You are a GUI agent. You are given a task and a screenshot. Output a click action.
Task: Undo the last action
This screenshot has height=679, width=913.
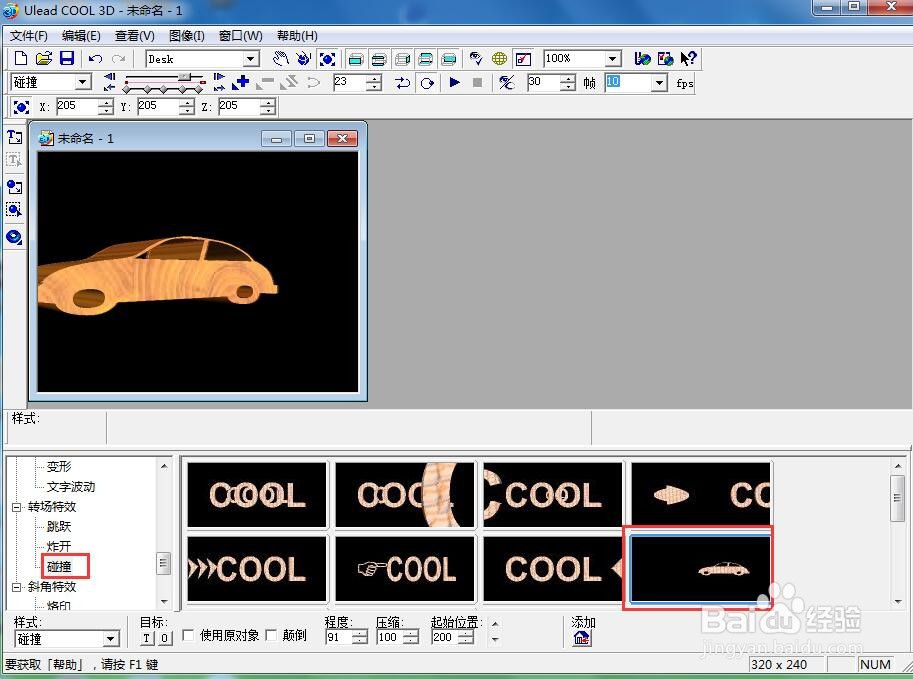click(x=95, y=58)
